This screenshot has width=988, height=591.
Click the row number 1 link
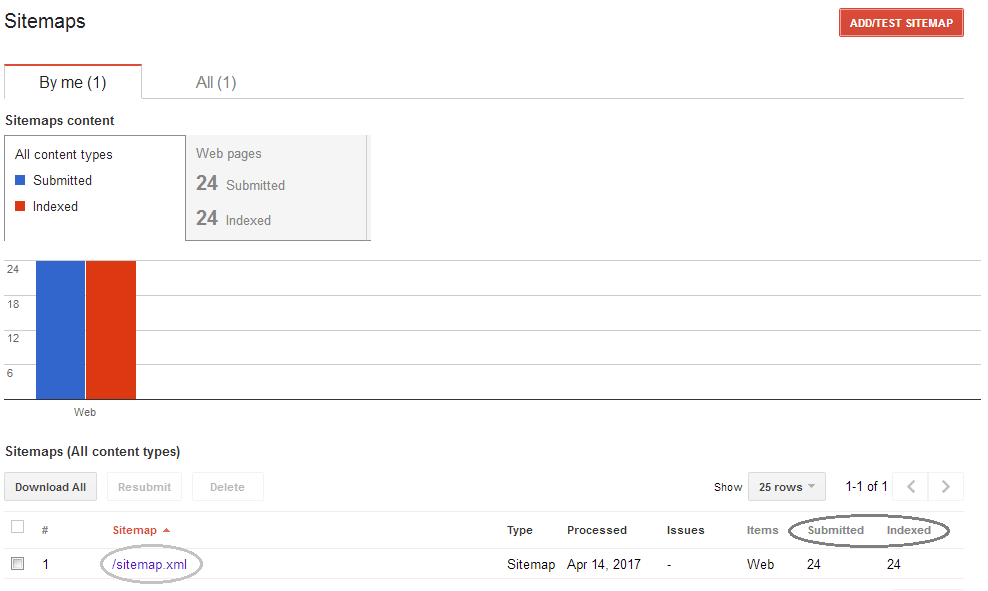click(x=45, y=564)
